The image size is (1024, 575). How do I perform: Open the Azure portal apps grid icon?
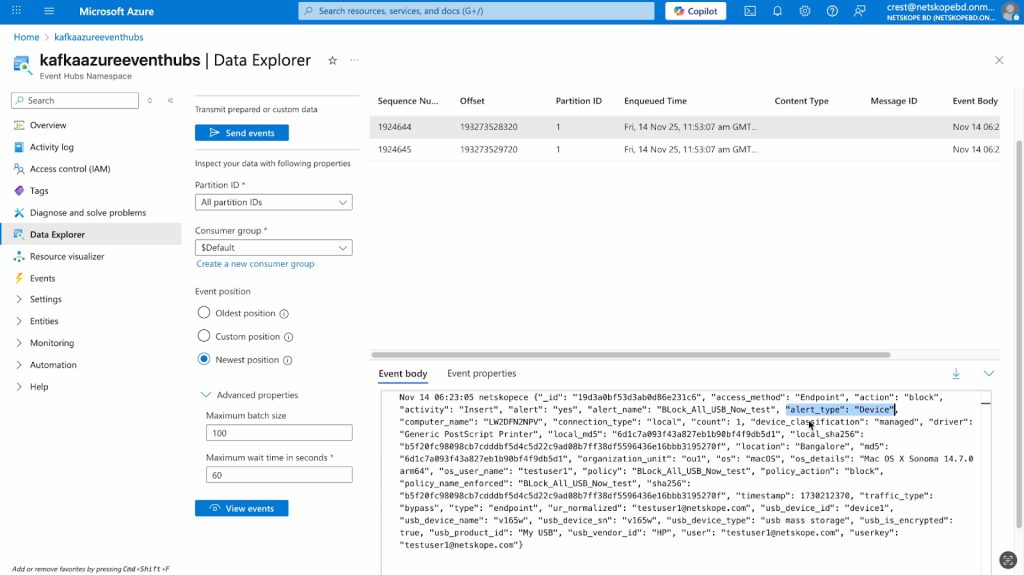tap(16, 10)
